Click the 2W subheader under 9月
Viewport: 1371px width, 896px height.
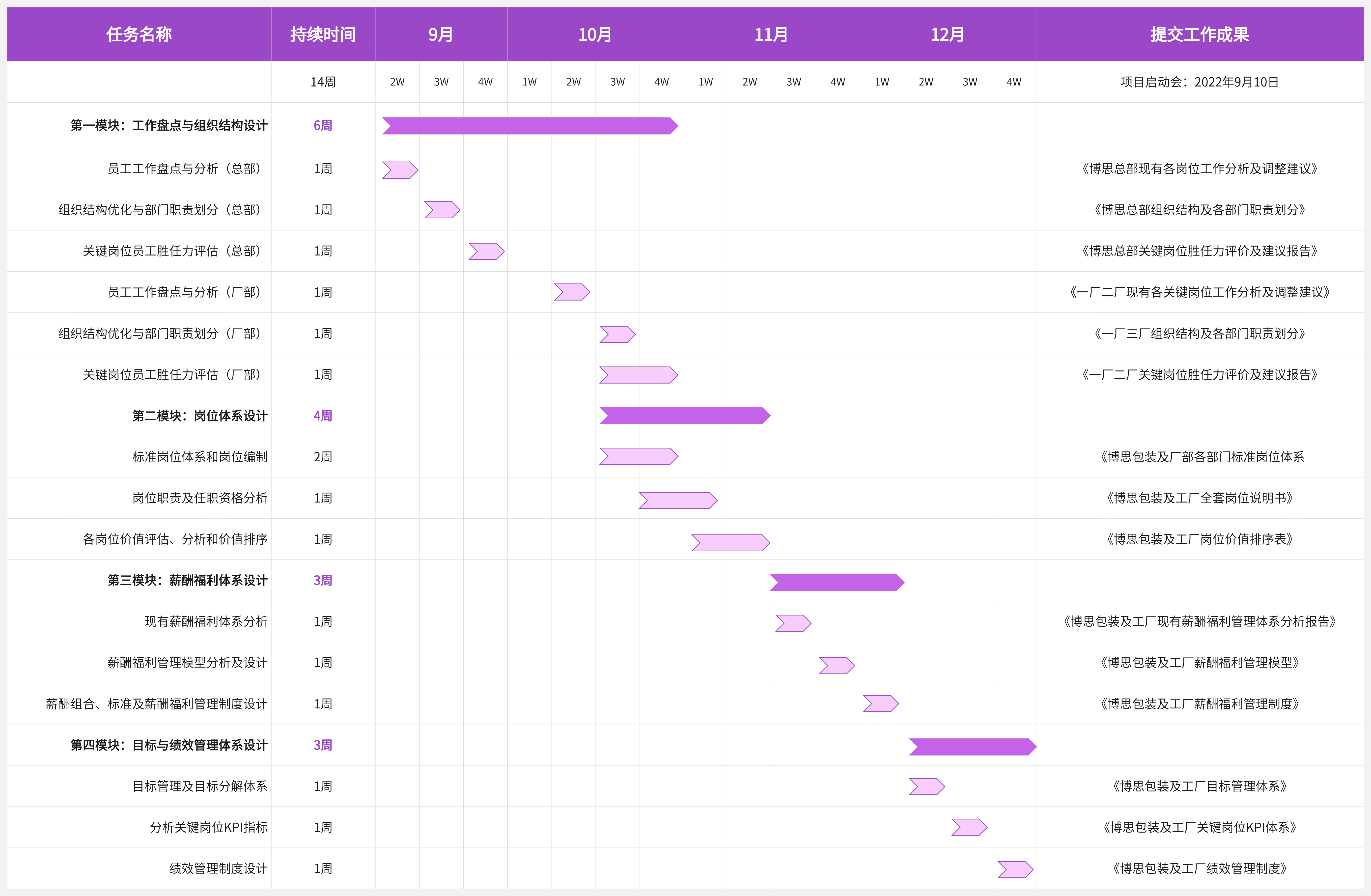point(397,82)
